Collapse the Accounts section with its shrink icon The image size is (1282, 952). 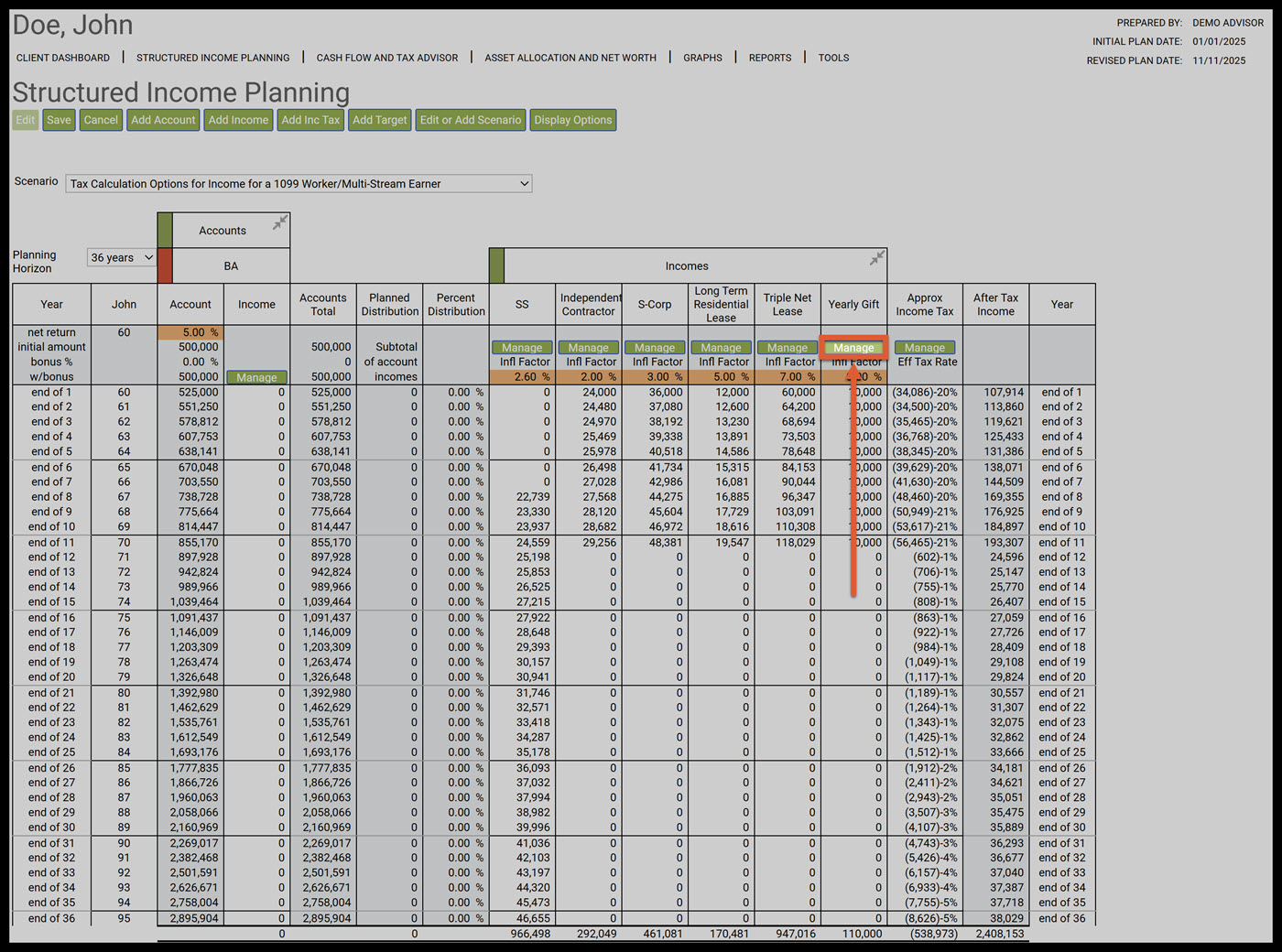pyautogui.click(x=280, y=222)
